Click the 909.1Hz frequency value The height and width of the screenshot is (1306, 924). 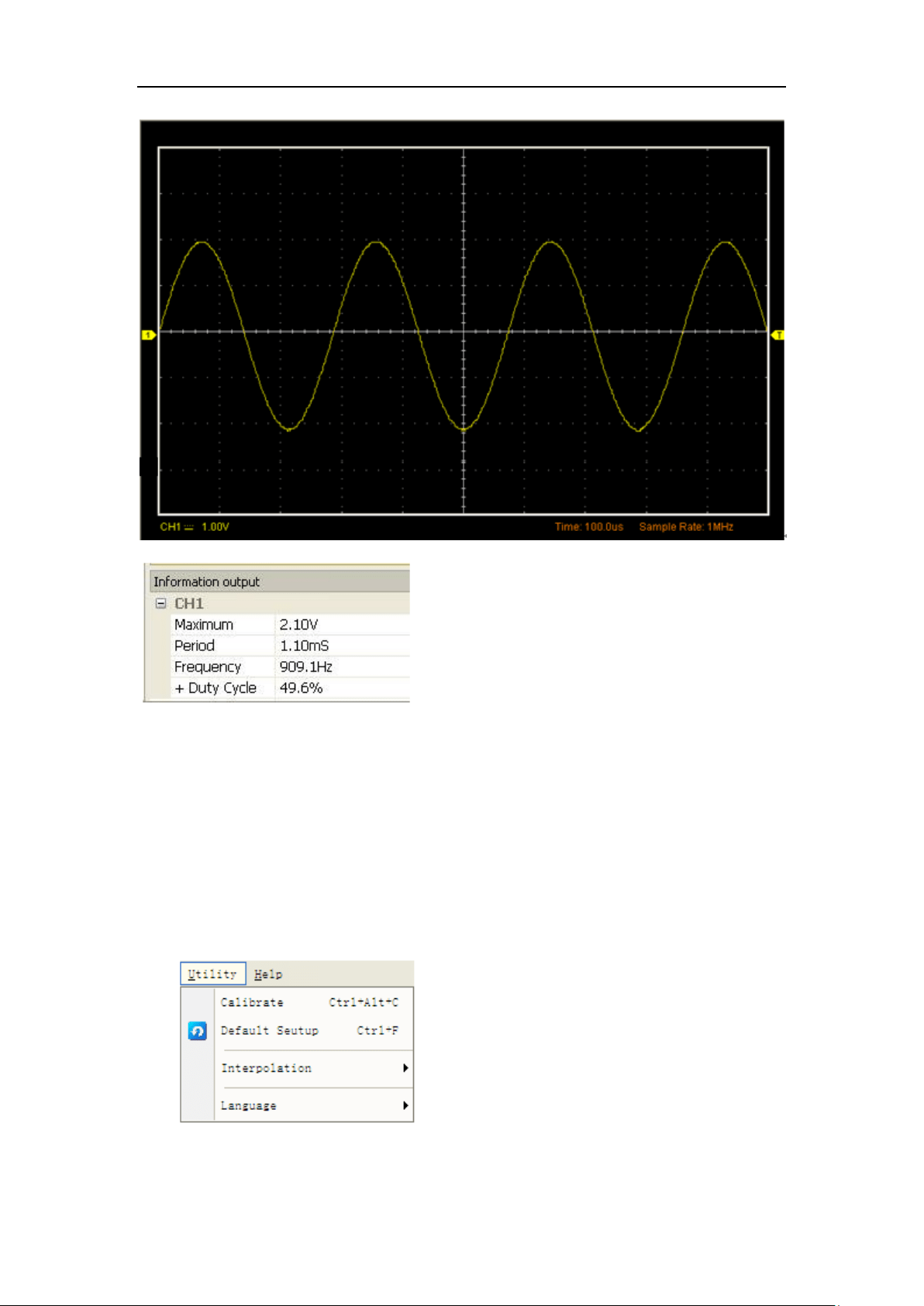click(x=305, y=667)
